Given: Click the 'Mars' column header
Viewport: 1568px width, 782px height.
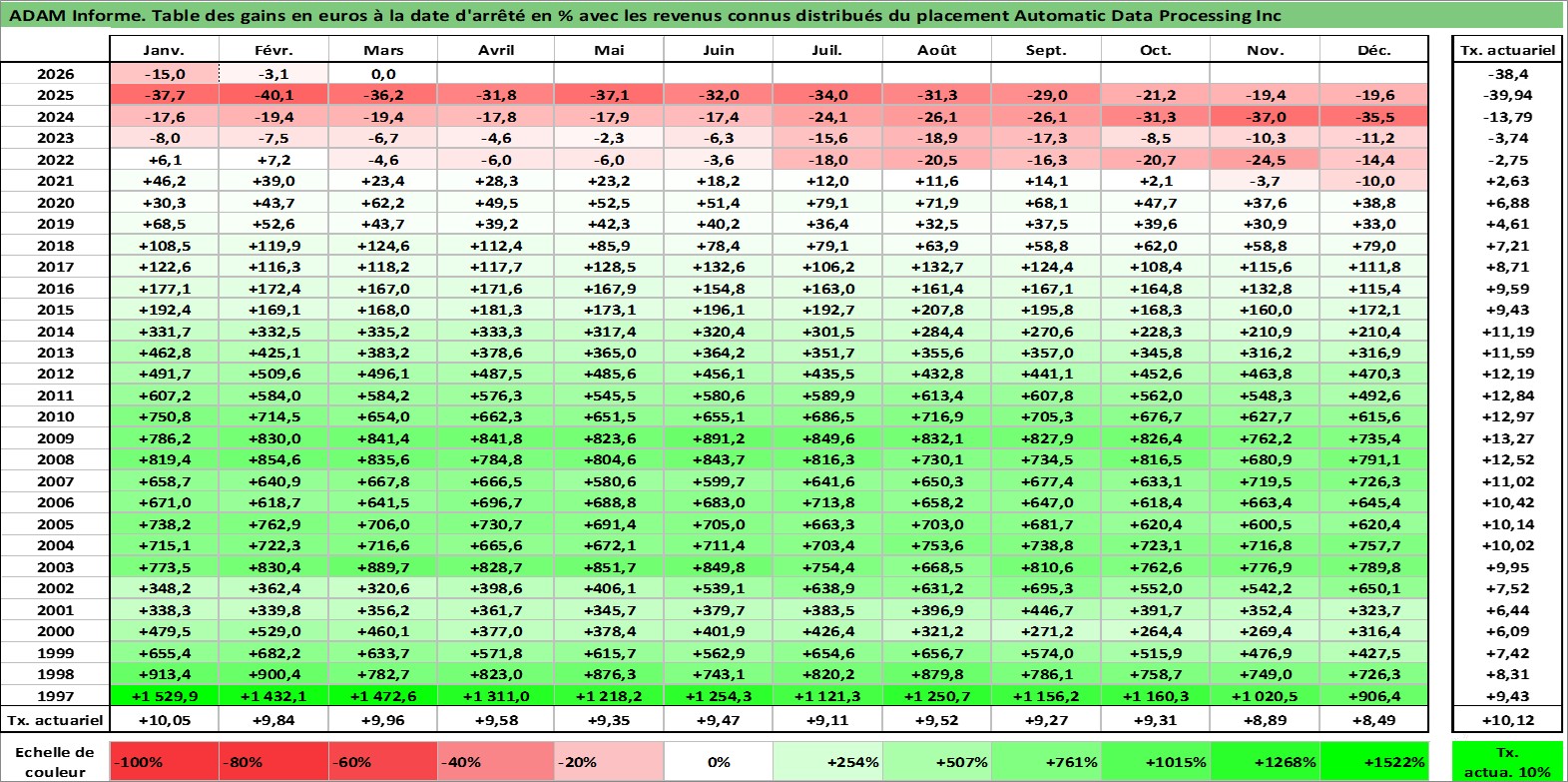Looking at the screenshot, I should click(x=383, y=50).
